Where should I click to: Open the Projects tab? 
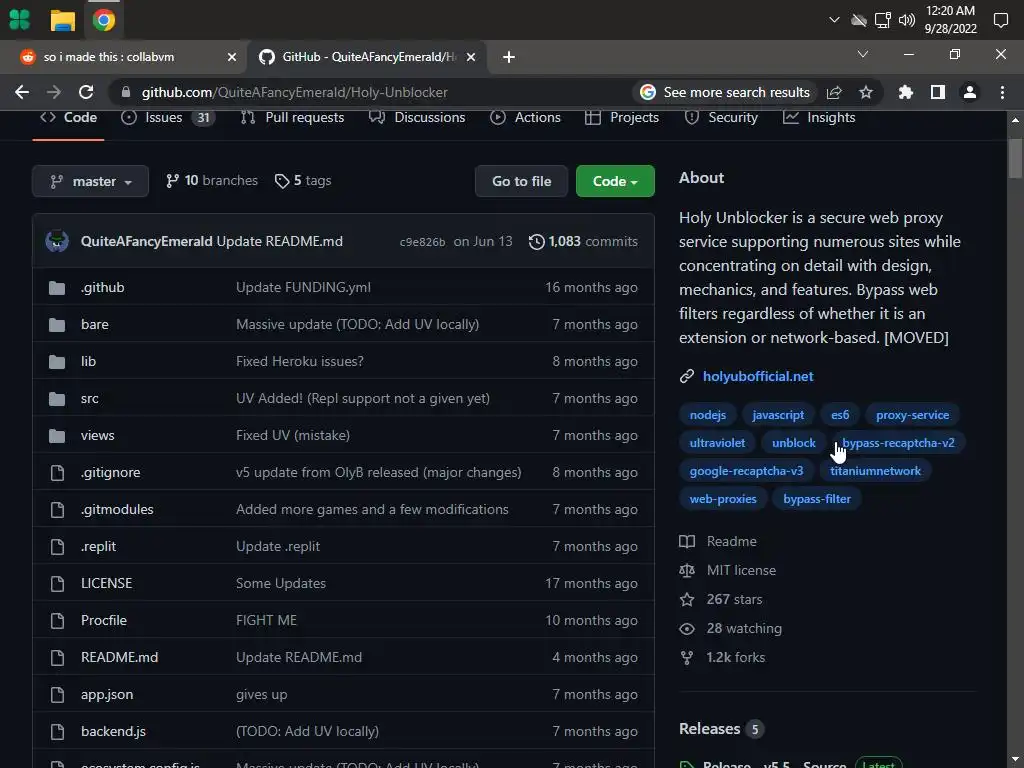[x=622, y=118]
